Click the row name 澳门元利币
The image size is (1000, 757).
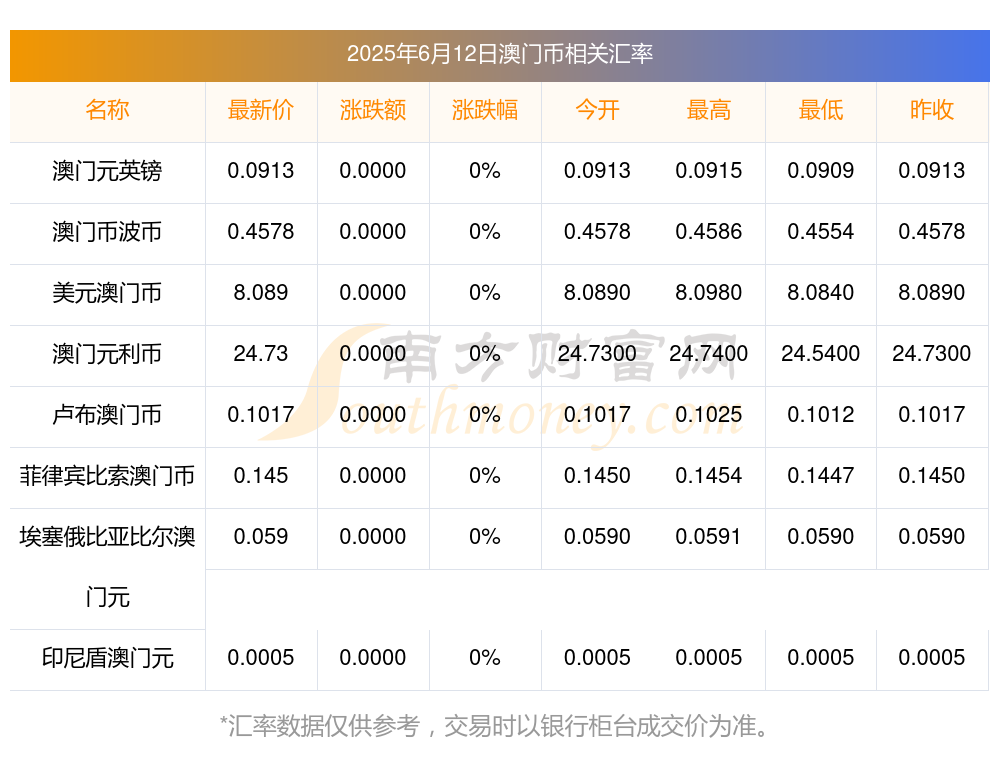[x=107, y=353]
